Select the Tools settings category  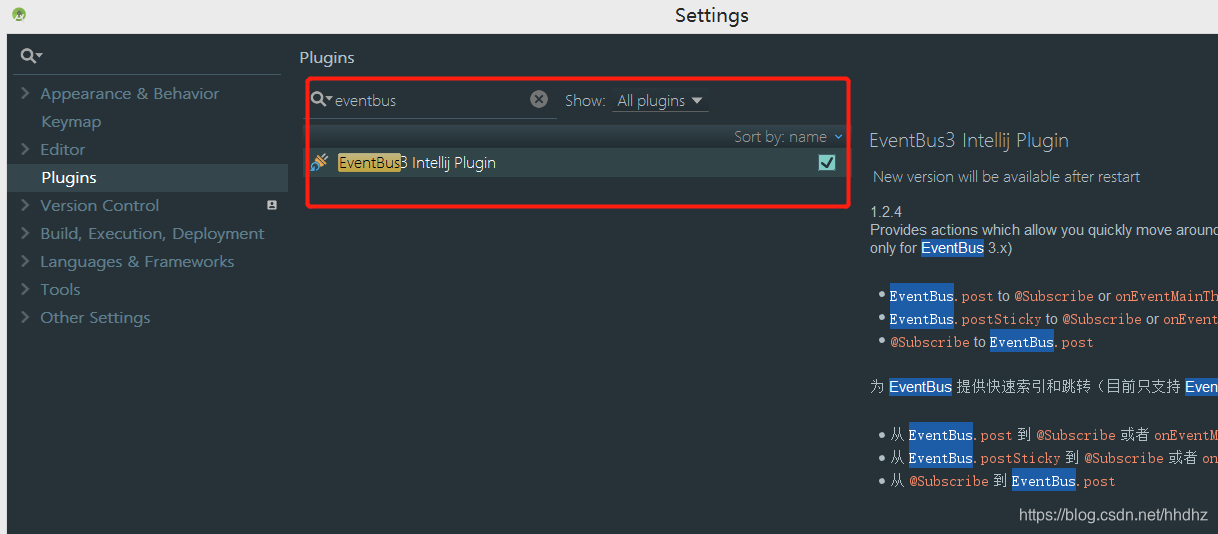tap(60, 289)
